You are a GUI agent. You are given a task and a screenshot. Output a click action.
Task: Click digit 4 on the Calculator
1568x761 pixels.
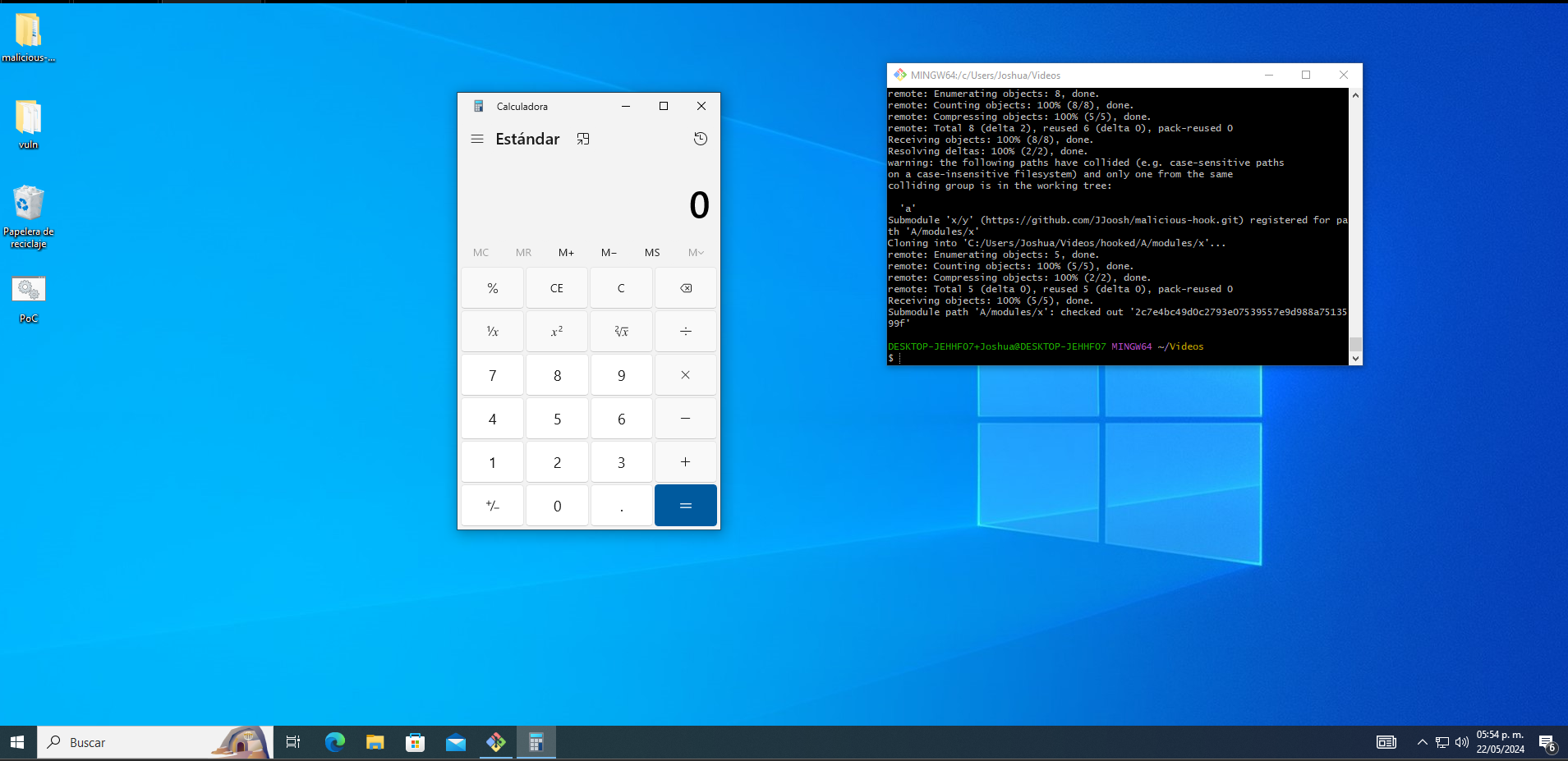pos(493,419)
